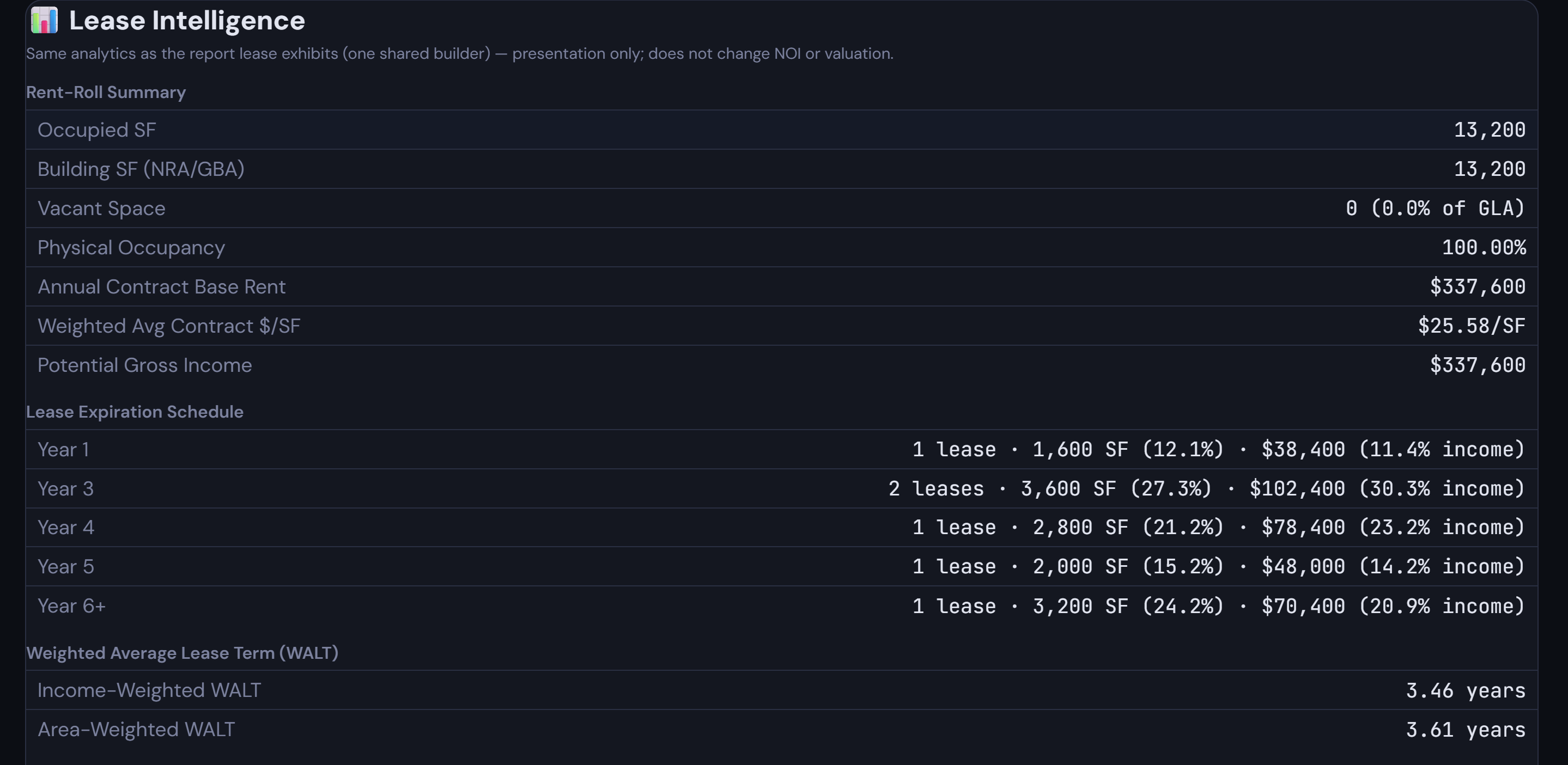Select the Area-Weighted WALT label
1568x765 pixels.
(x=136, y=730)
